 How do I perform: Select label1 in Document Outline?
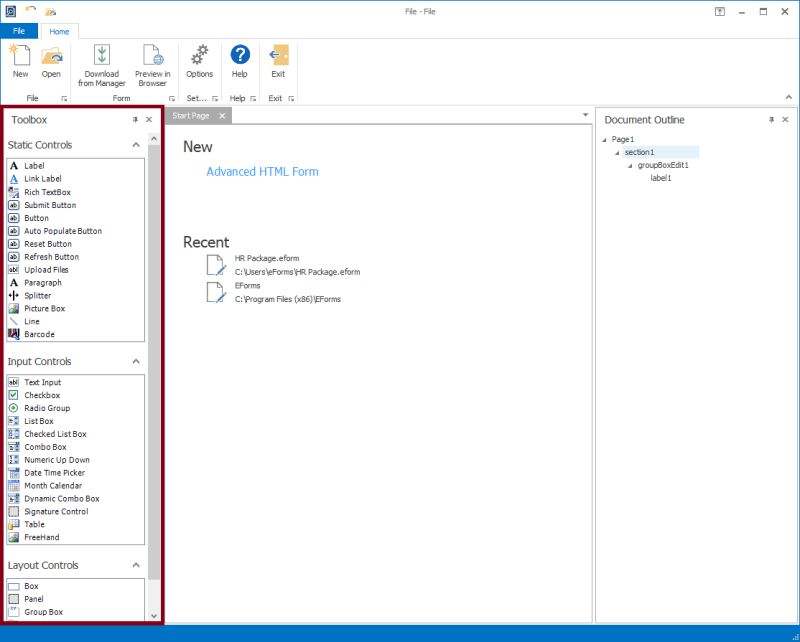point(661,178)
